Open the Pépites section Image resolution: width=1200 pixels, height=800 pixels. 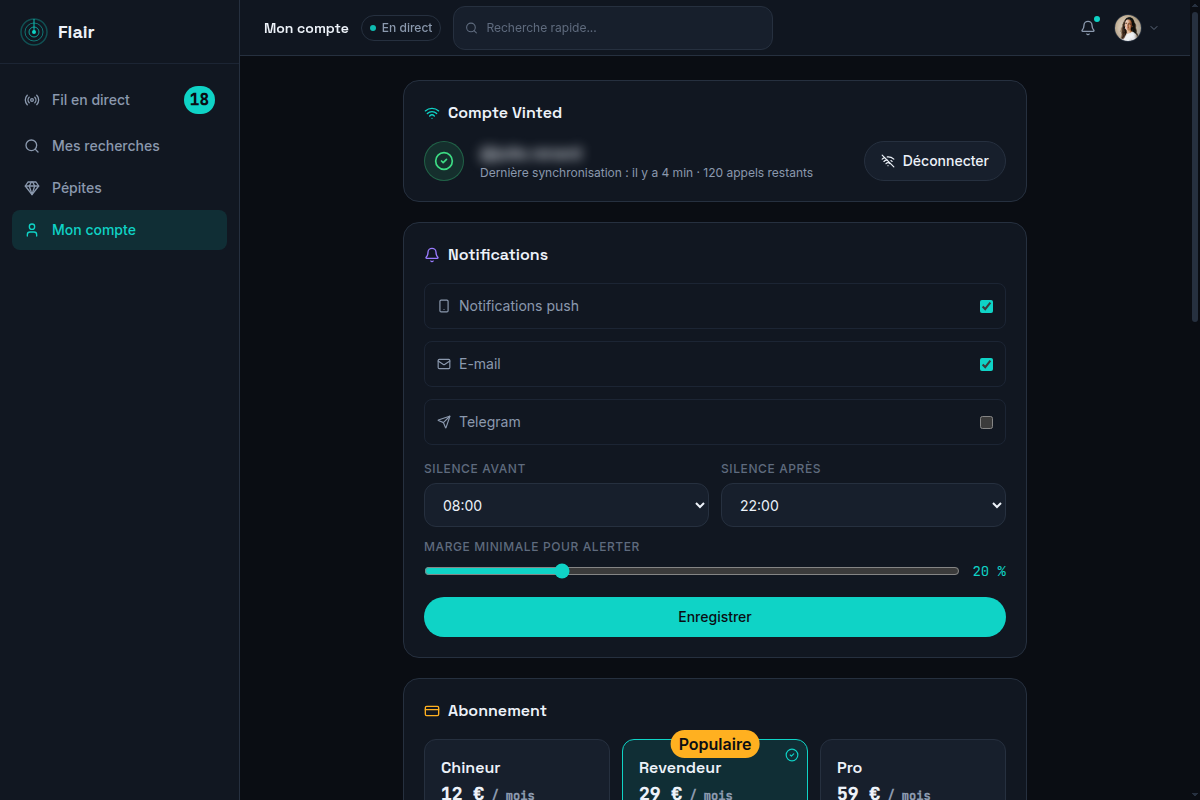(x=119, y=188)
